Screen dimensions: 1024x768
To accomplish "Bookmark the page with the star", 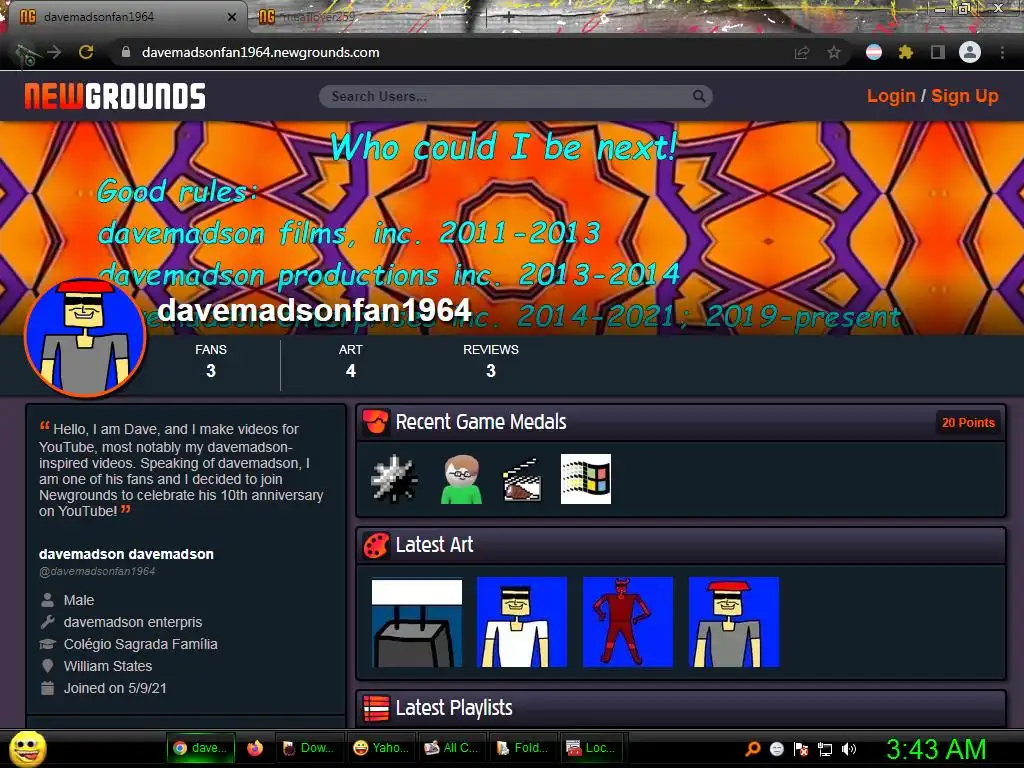I will pyautogui.click(x=834, y=52).
